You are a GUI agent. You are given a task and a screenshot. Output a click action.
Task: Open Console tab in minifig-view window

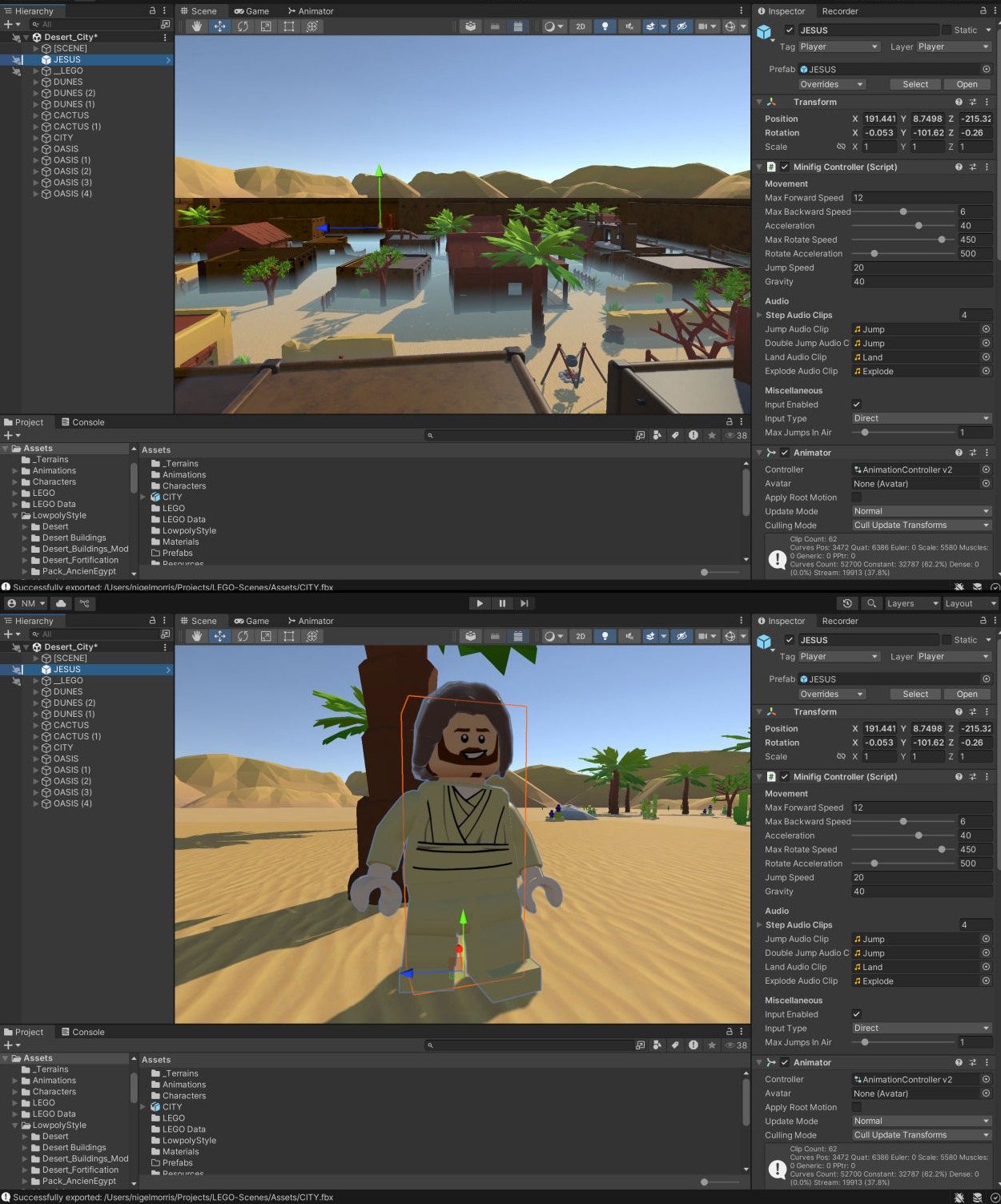point(83,1032)
